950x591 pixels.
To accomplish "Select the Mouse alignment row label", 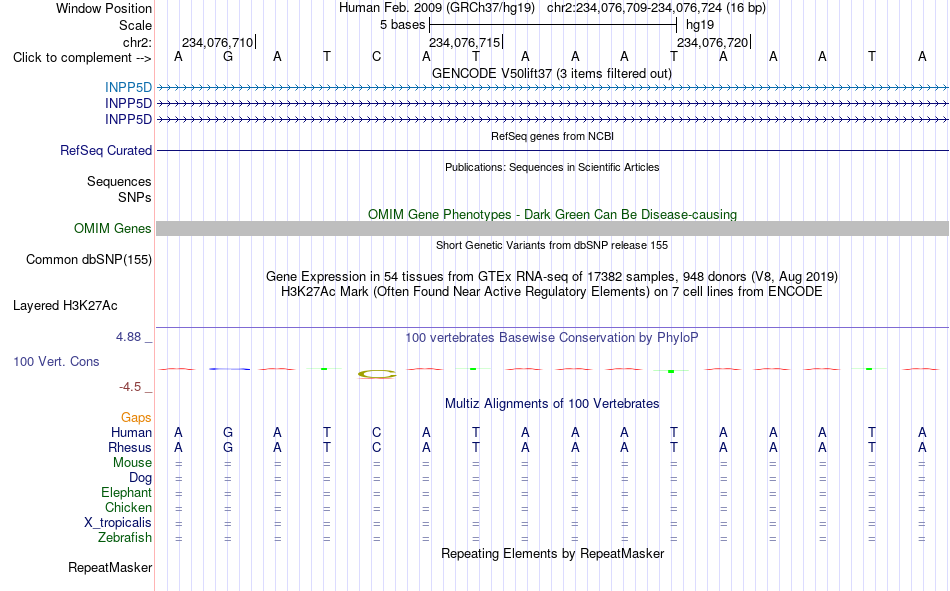I will (x=132, y=462).
